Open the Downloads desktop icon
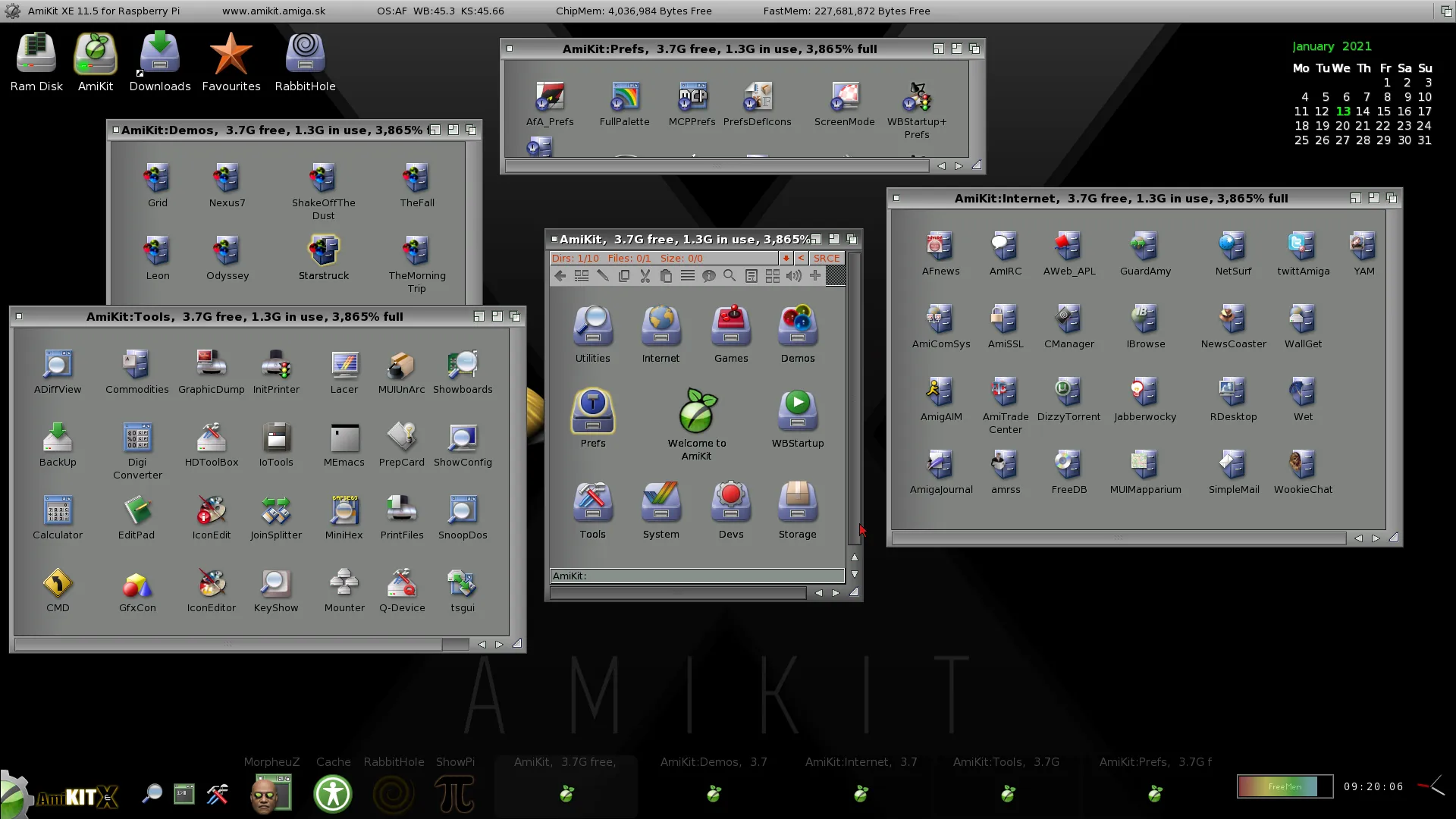Image resolution: width=1456 pixels, height=819 pixels. point(159,62)
